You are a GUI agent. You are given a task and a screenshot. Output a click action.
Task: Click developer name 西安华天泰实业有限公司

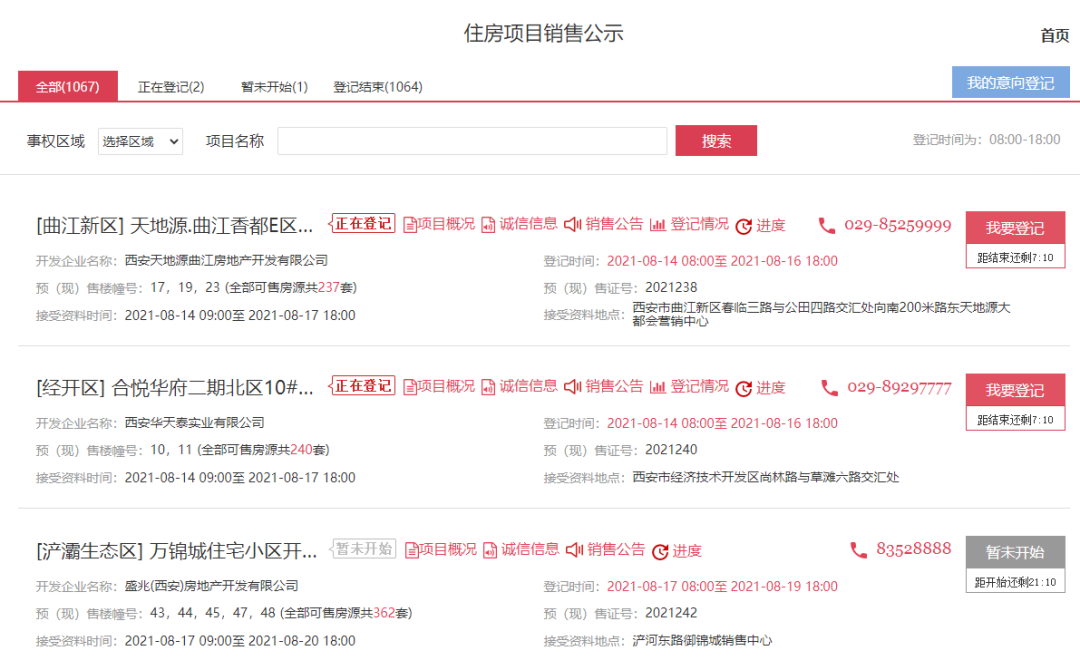pyautogui.click(x=194, y=423)
